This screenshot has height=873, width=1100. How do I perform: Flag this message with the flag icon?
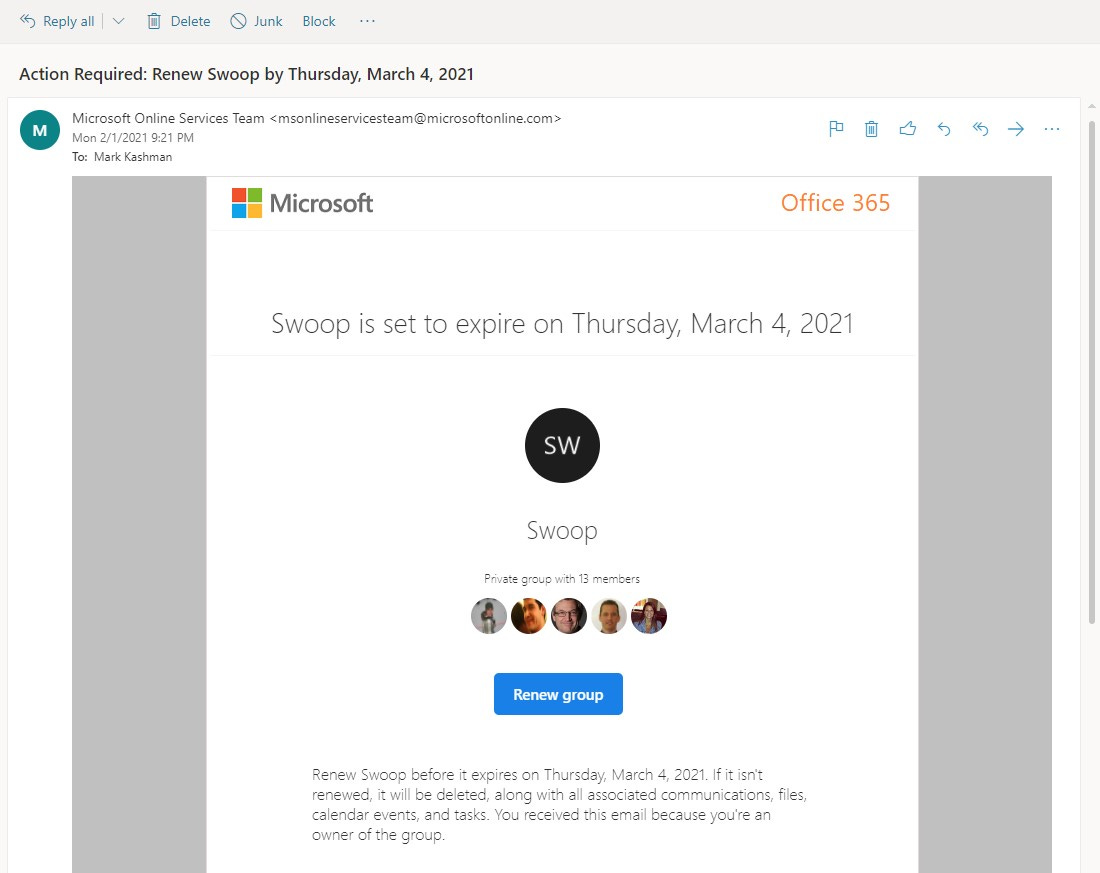[836, 128]
